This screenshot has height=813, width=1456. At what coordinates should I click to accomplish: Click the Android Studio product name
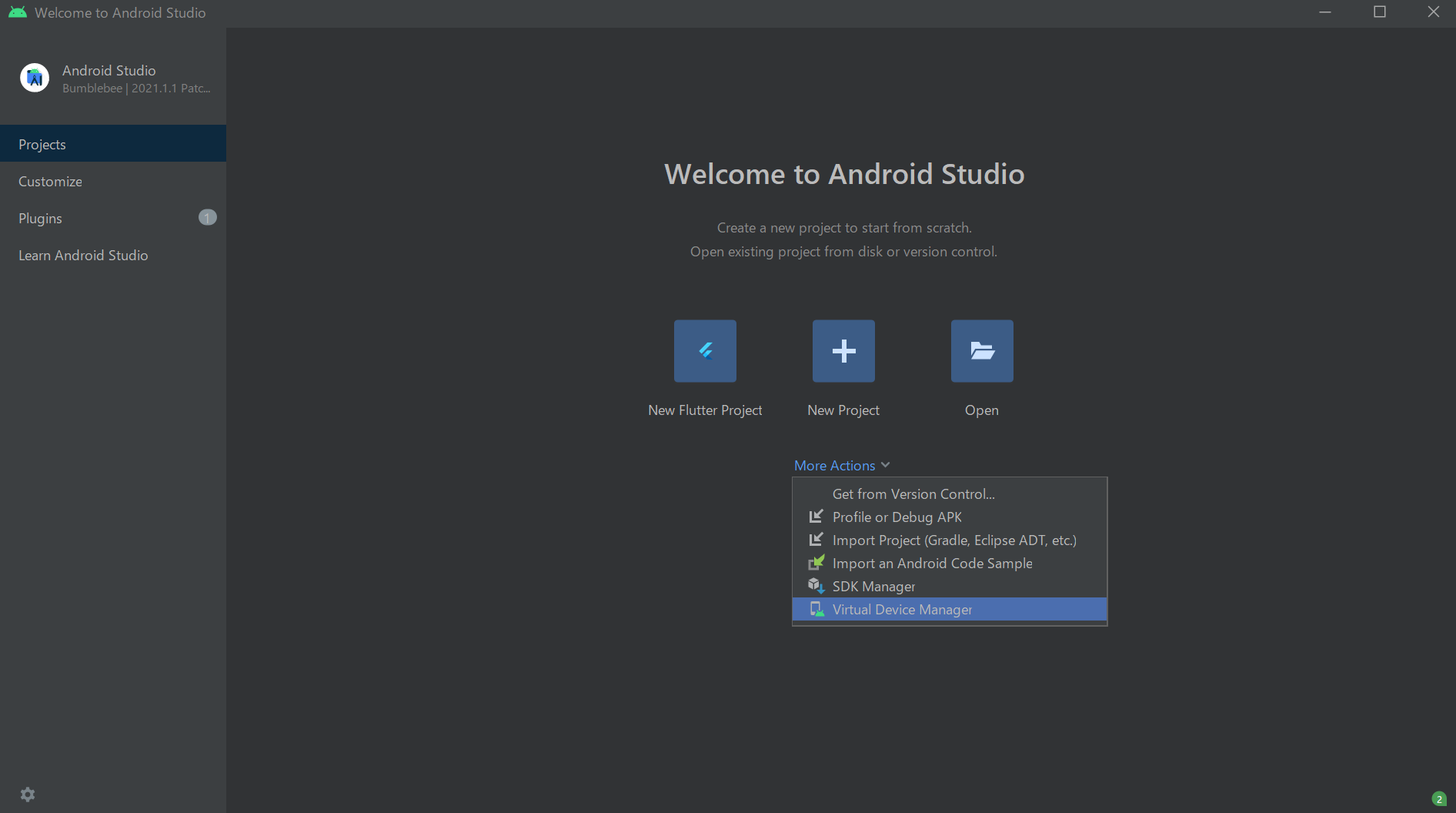tap(109, 70)
